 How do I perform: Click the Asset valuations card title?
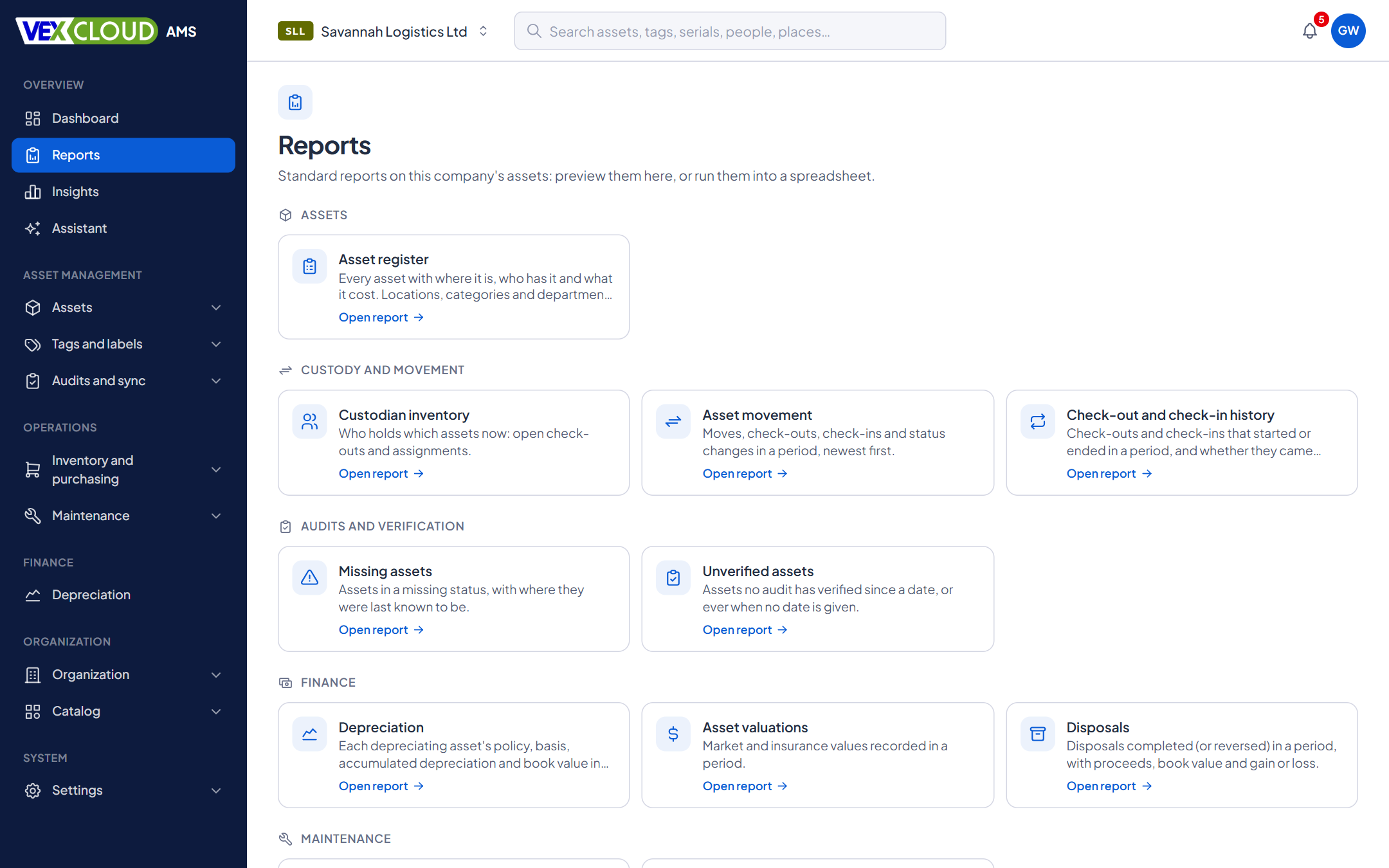755,727
